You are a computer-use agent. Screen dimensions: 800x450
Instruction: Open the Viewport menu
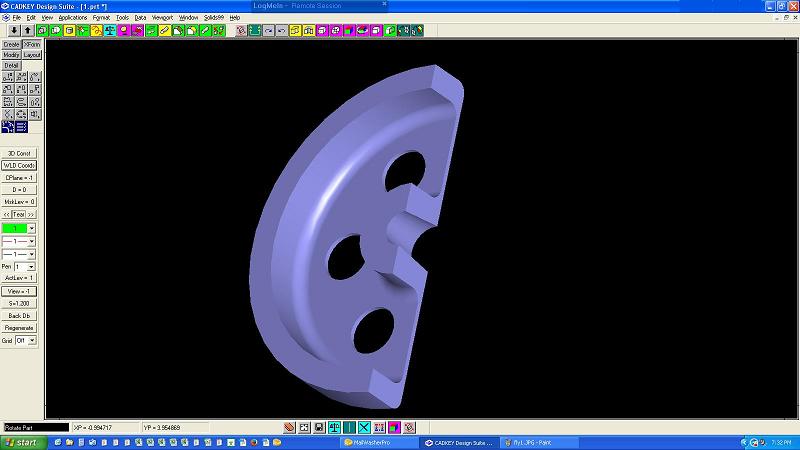click(x=162, y=18)
